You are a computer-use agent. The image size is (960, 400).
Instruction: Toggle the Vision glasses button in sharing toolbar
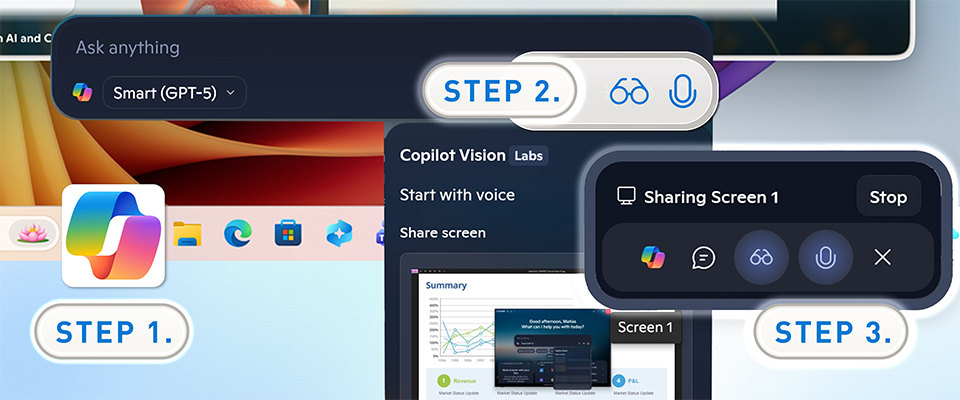click(761, 257)
